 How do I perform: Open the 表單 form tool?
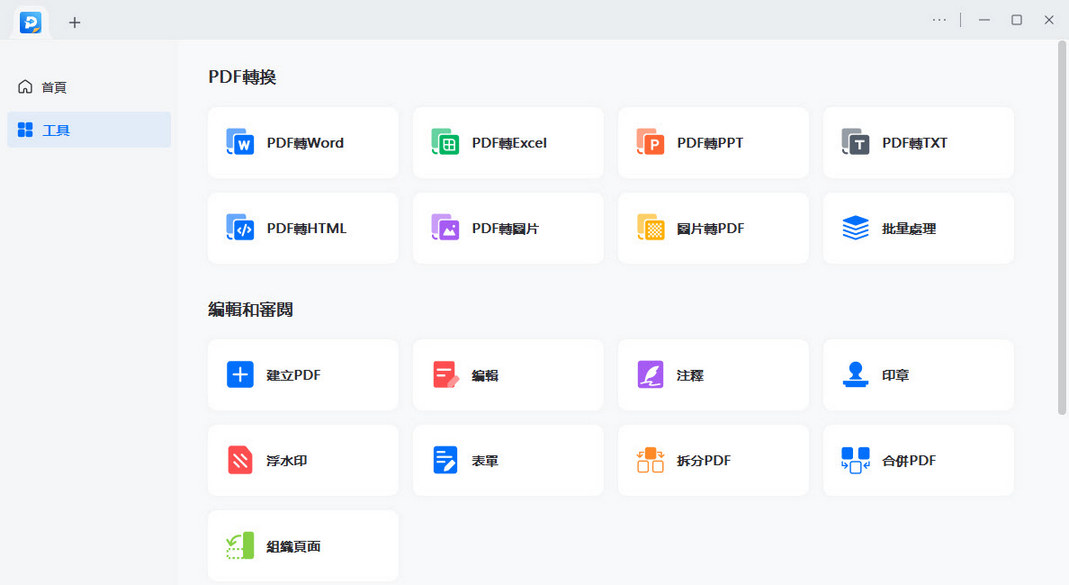(507, 461)
